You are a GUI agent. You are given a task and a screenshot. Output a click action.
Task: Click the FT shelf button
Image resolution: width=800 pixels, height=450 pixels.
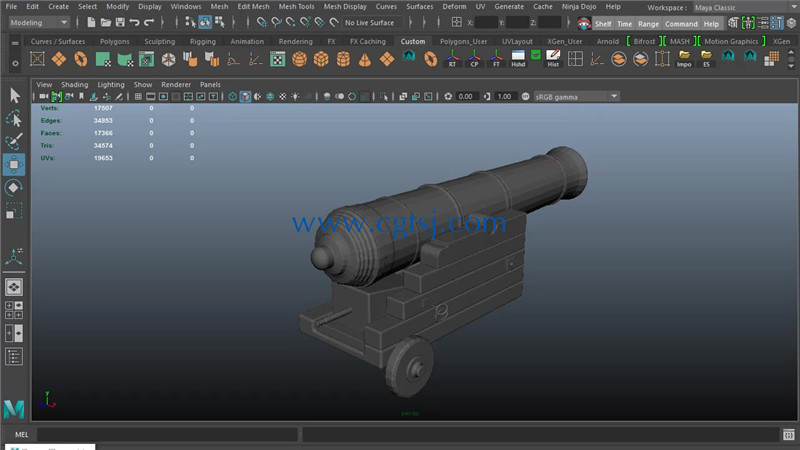point(496,59)
